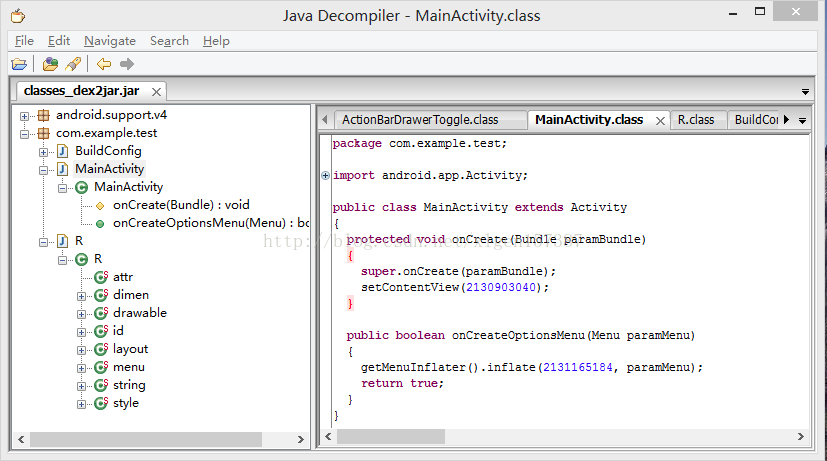The width and height of the screenshot is (827, 461).
Task: Expand the BuildConfig tree node
Action: [x=43, y=151]
